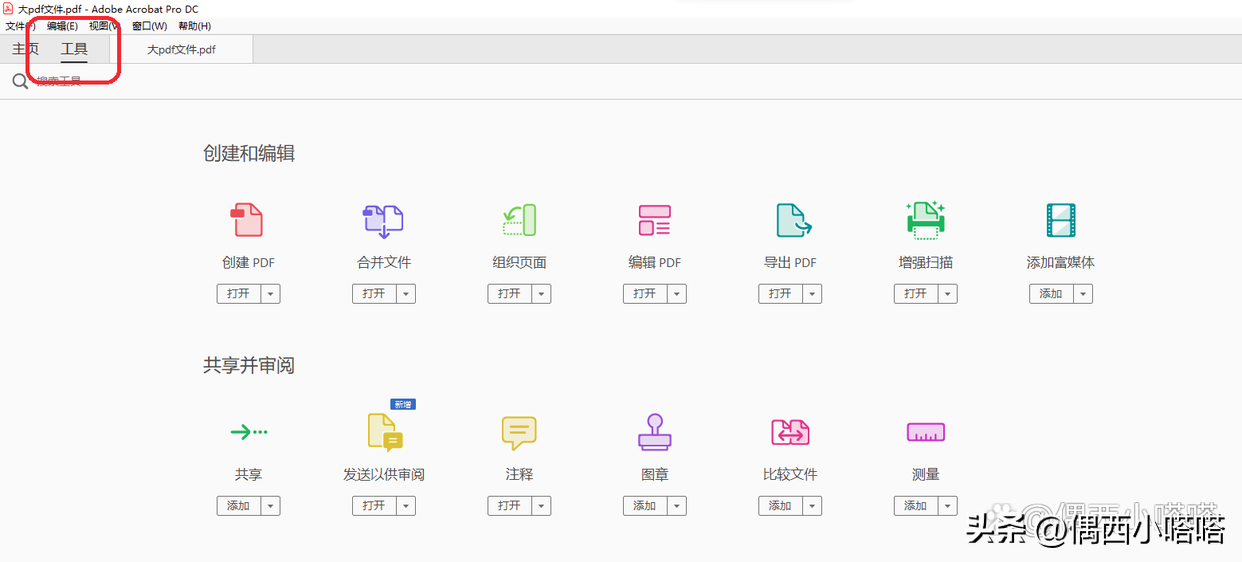
Task: Expand dropdown arrow under 导出 PDF
Action: tap(813, 294)
